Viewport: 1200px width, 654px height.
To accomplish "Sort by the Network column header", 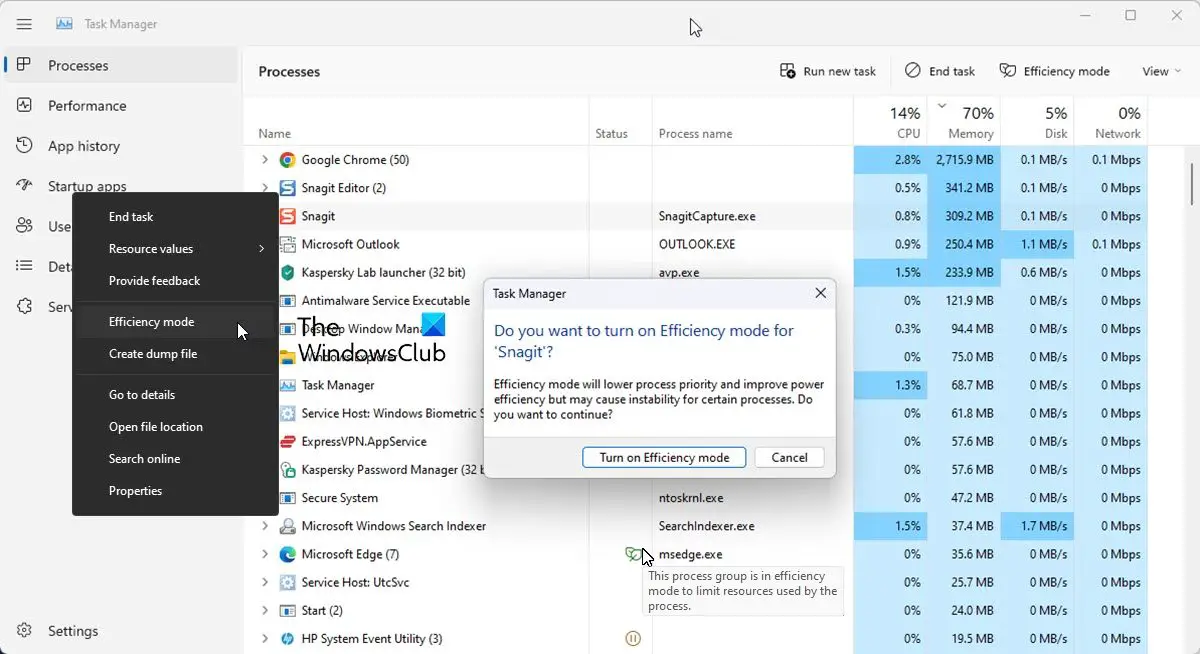I will (x=1110, y=122).
